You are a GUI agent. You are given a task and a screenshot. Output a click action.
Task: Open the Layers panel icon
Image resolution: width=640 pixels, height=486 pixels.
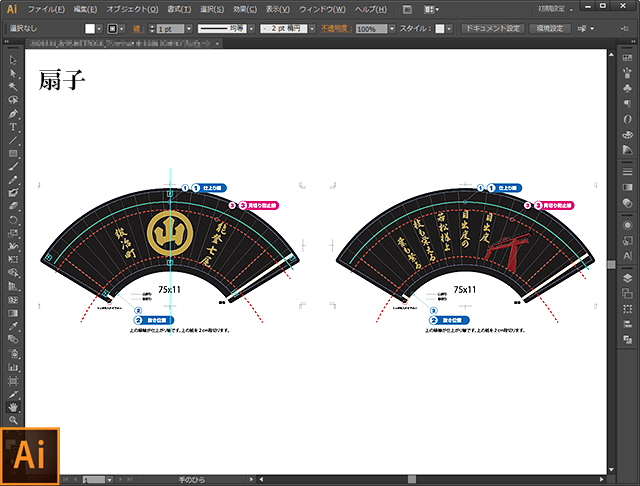point(627,277)
